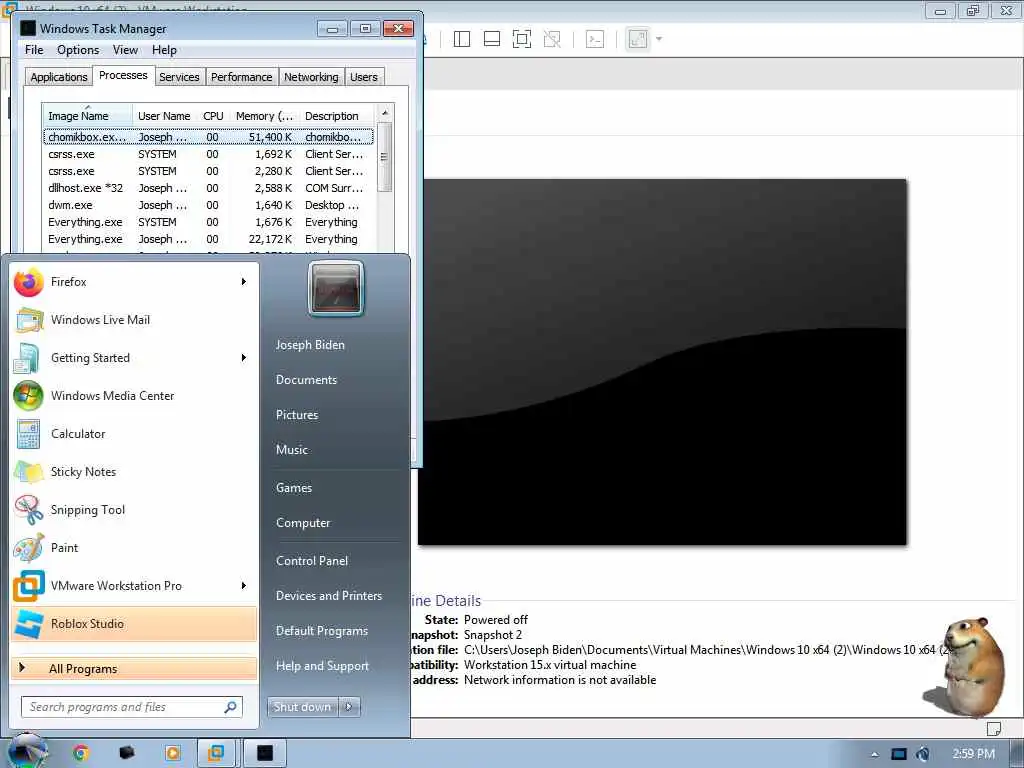
Task: Click the process list scrollbar thumb
Action: (385, 157)
